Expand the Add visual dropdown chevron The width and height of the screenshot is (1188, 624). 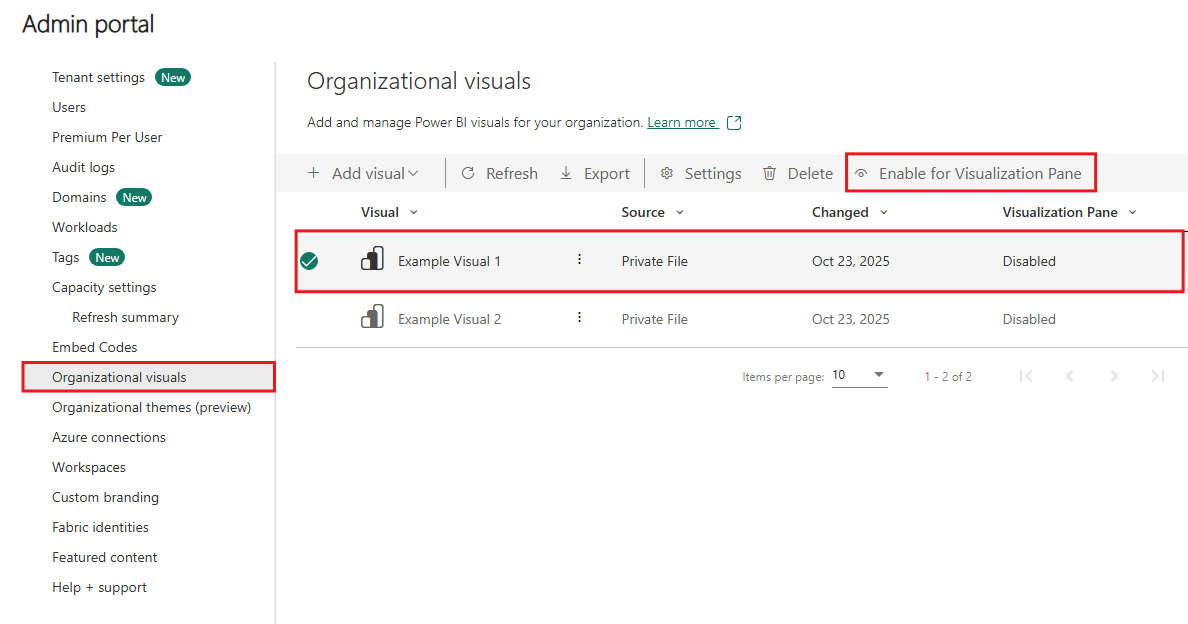click(x=413, y=172)
